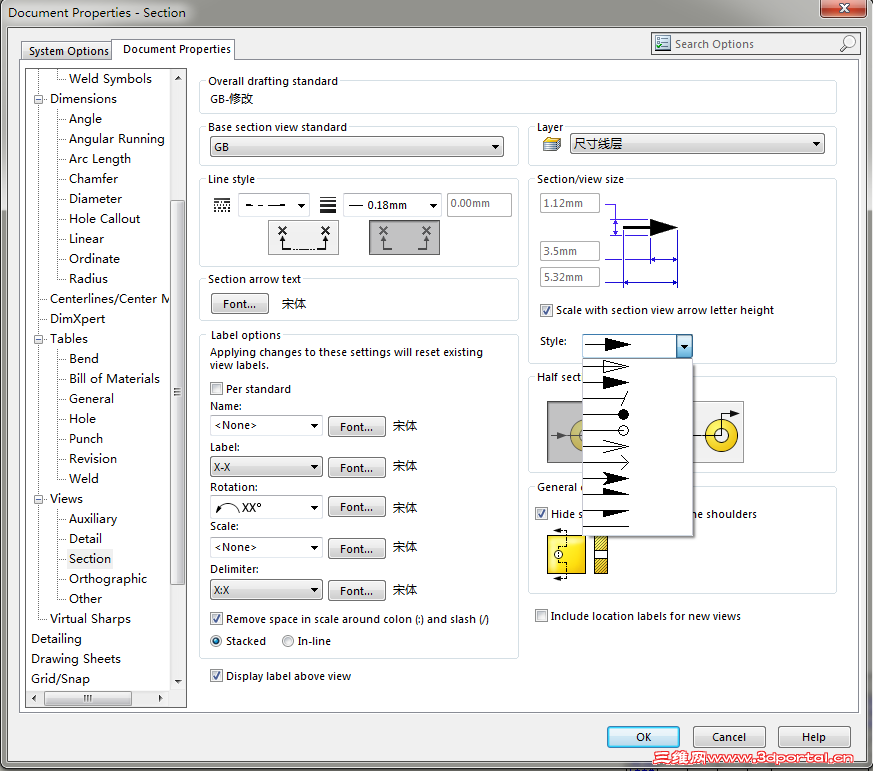This screenshot has height=771, width=873.
Task: Open Drawing Sheets settings
Action: point(76,659)
